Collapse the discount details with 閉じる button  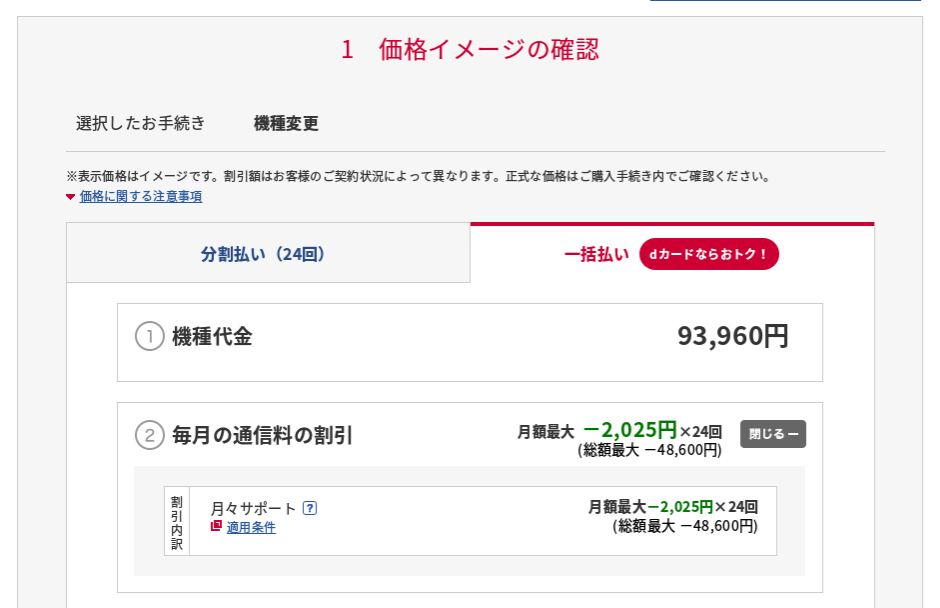(x=773, y=434)
